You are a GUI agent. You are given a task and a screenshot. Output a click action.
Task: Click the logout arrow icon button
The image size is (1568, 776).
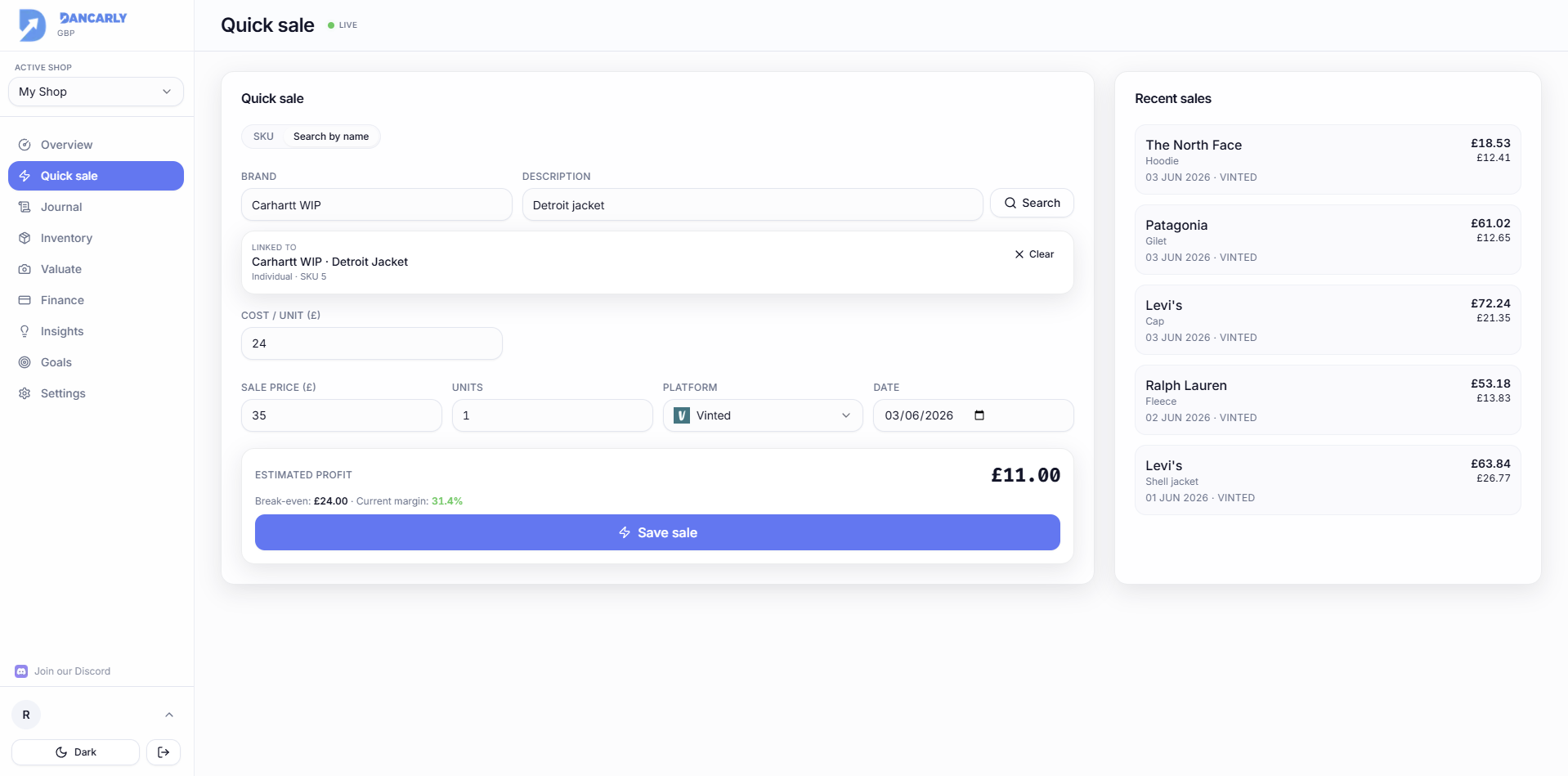click(x=164, y=752)
